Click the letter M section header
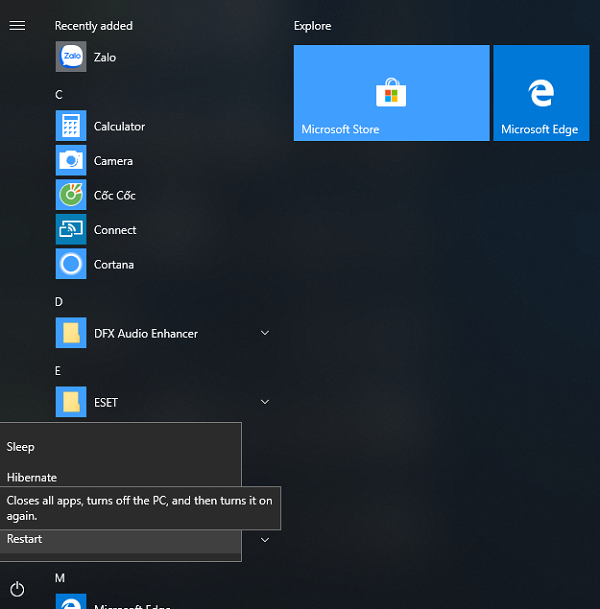Viewport: 600px width, 609px height. 60,578
